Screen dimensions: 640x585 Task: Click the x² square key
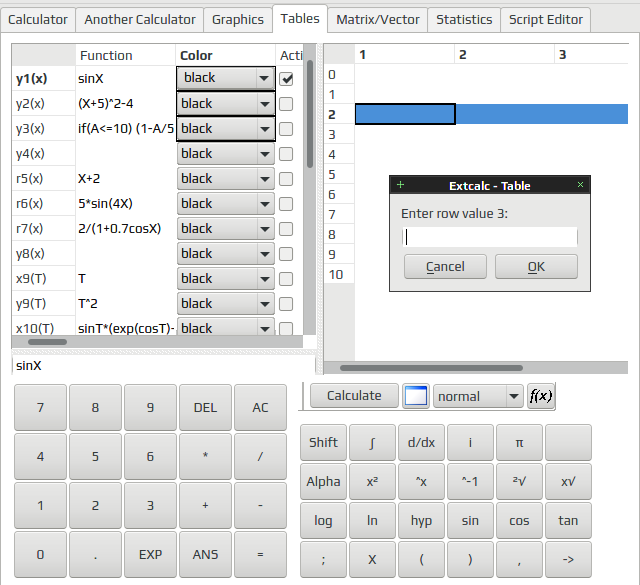coord(372,482)
